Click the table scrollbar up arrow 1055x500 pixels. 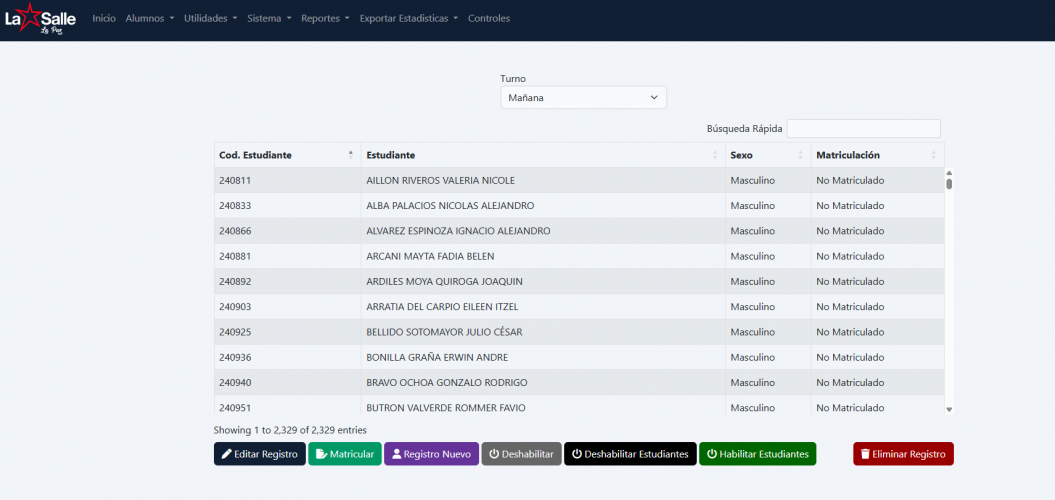click(x=949, y=173)
